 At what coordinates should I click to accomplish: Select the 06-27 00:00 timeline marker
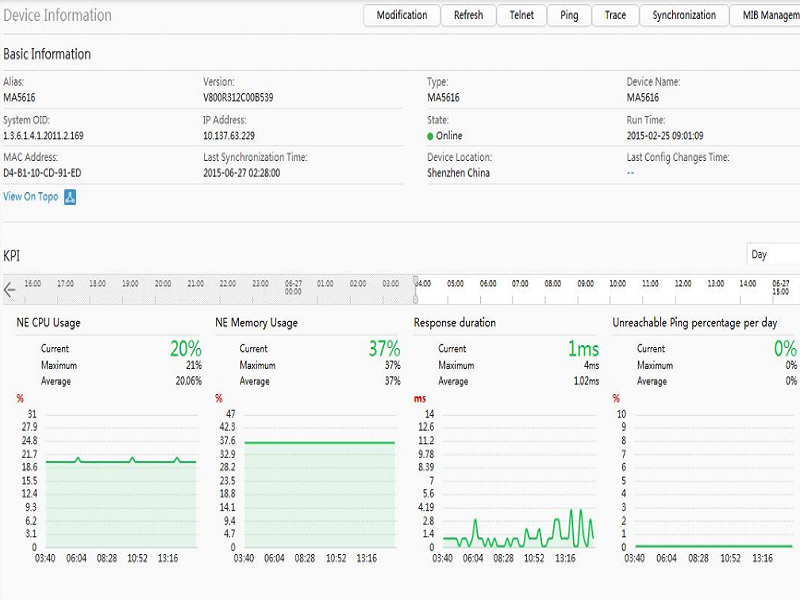pos(293,287)
